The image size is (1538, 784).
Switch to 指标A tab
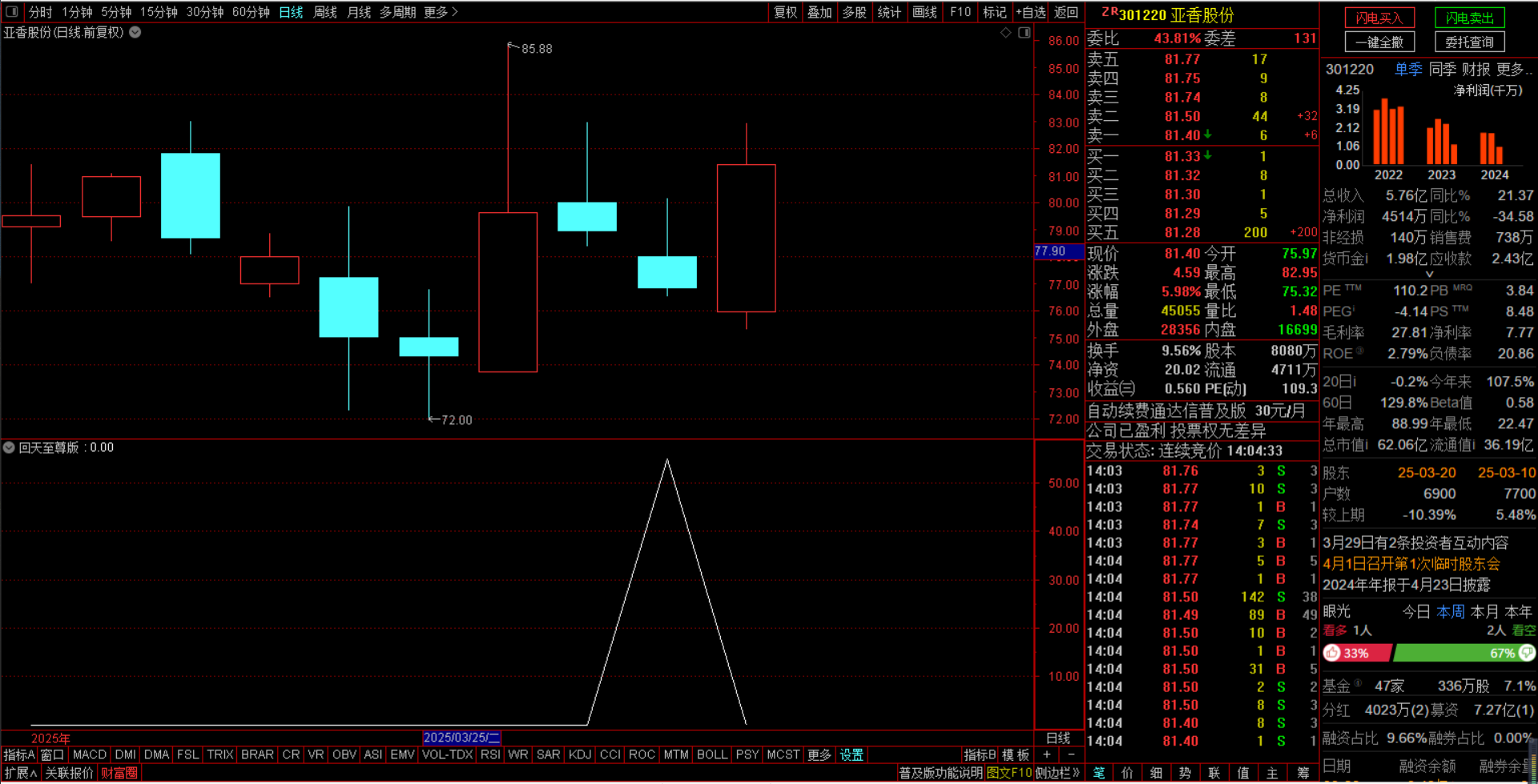click(19, 754)
